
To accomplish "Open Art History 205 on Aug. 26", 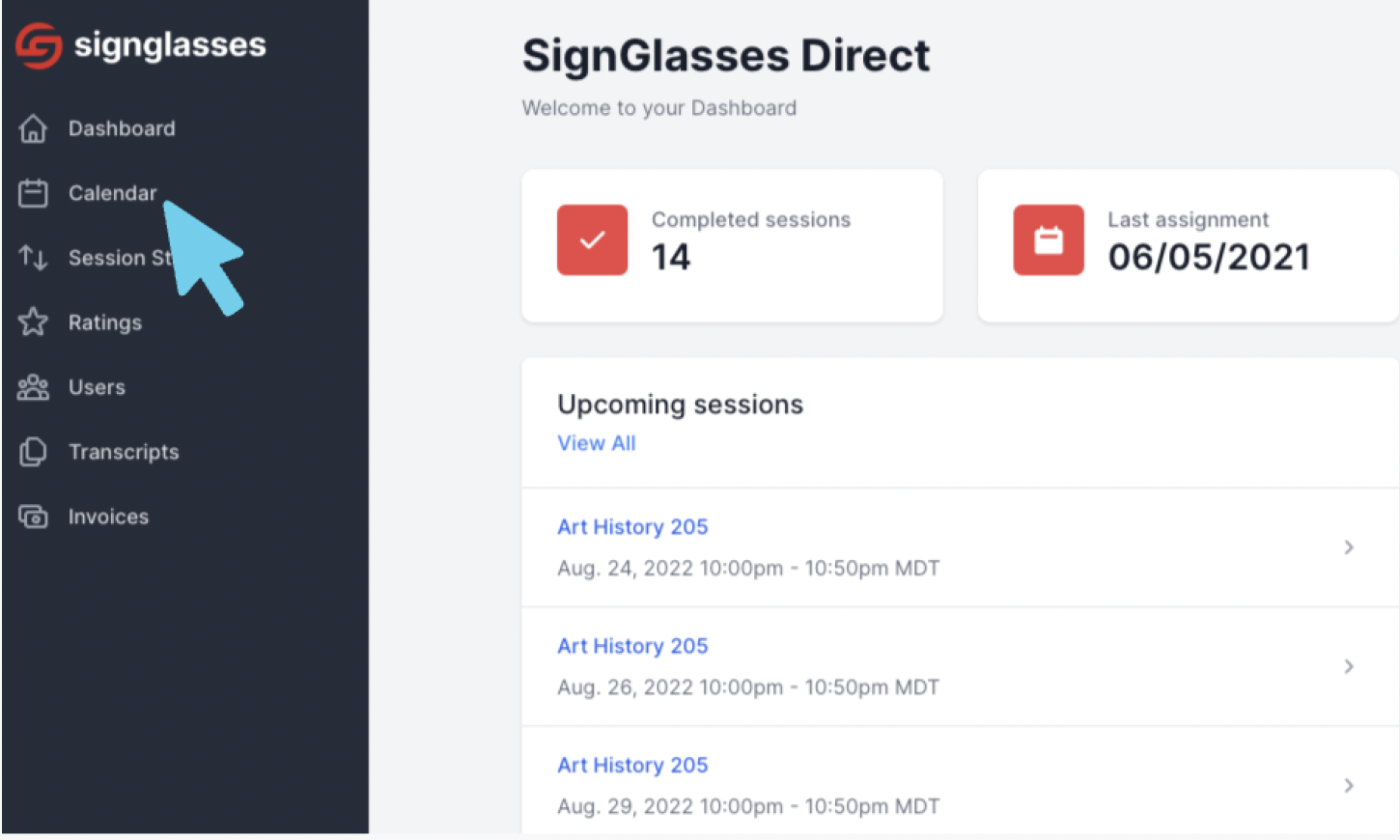I will coord(632,646).
